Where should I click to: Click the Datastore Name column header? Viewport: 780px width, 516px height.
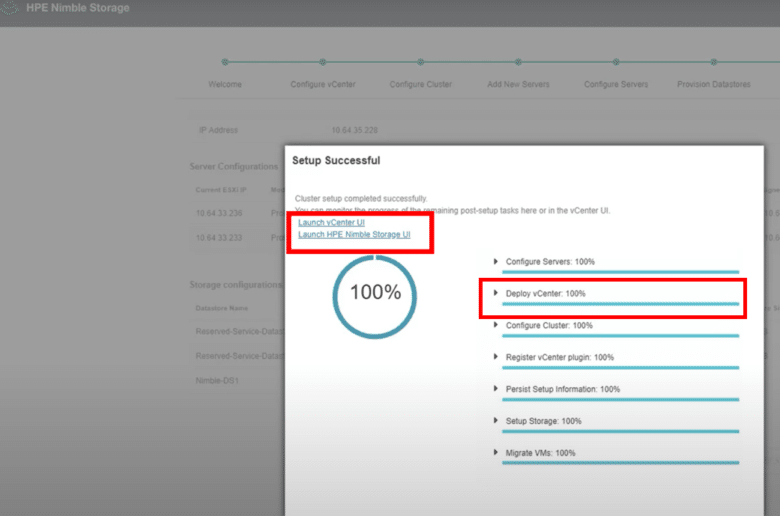[221, 308]
